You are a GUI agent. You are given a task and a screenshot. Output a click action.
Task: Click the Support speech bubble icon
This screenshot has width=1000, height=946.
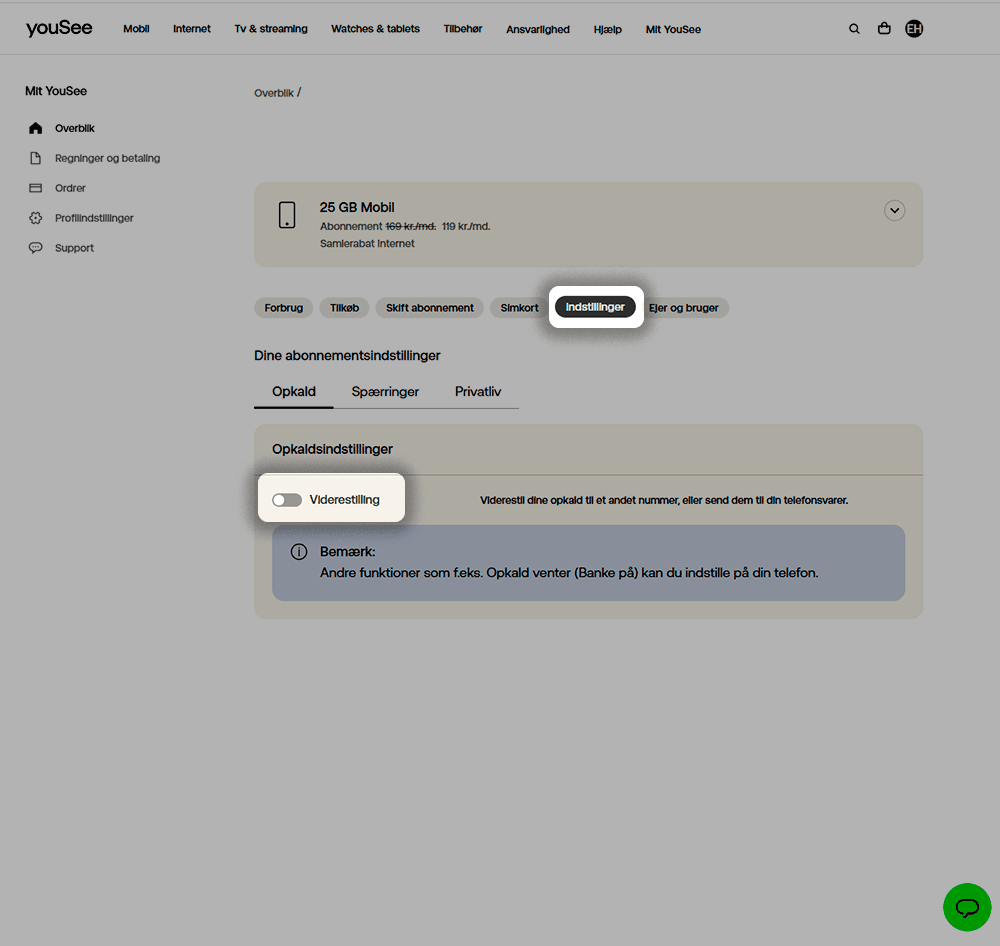point(36,248)
